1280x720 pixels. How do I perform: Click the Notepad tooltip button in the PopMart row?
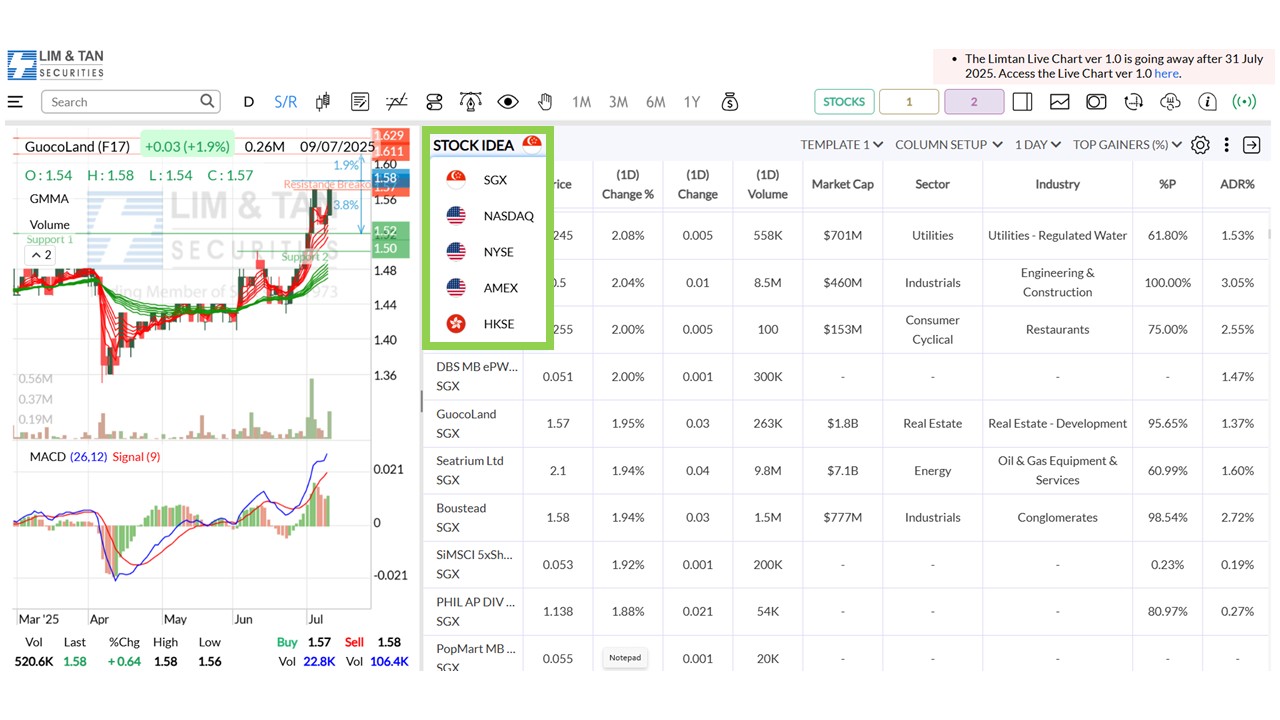pyautogui.click(x=625, y=658)
